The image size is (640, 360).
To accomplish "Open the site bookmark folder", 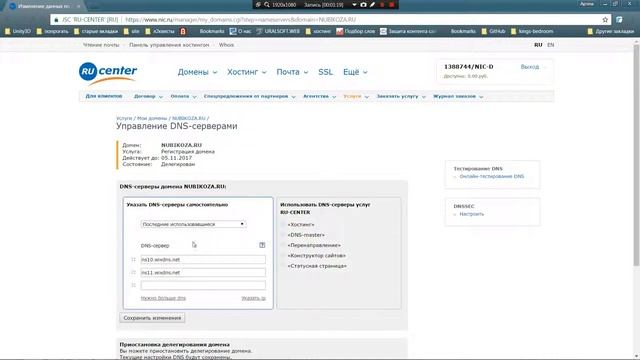I will point(131,31).
